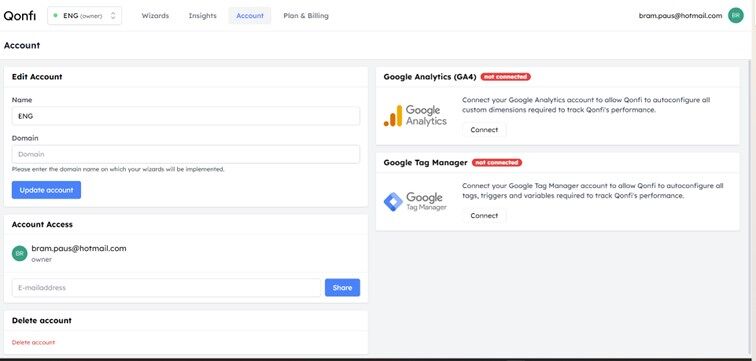This screenshot has width=756, height=361.
Task: Click the E-mailaddress input field
Action: click(166, 288)
